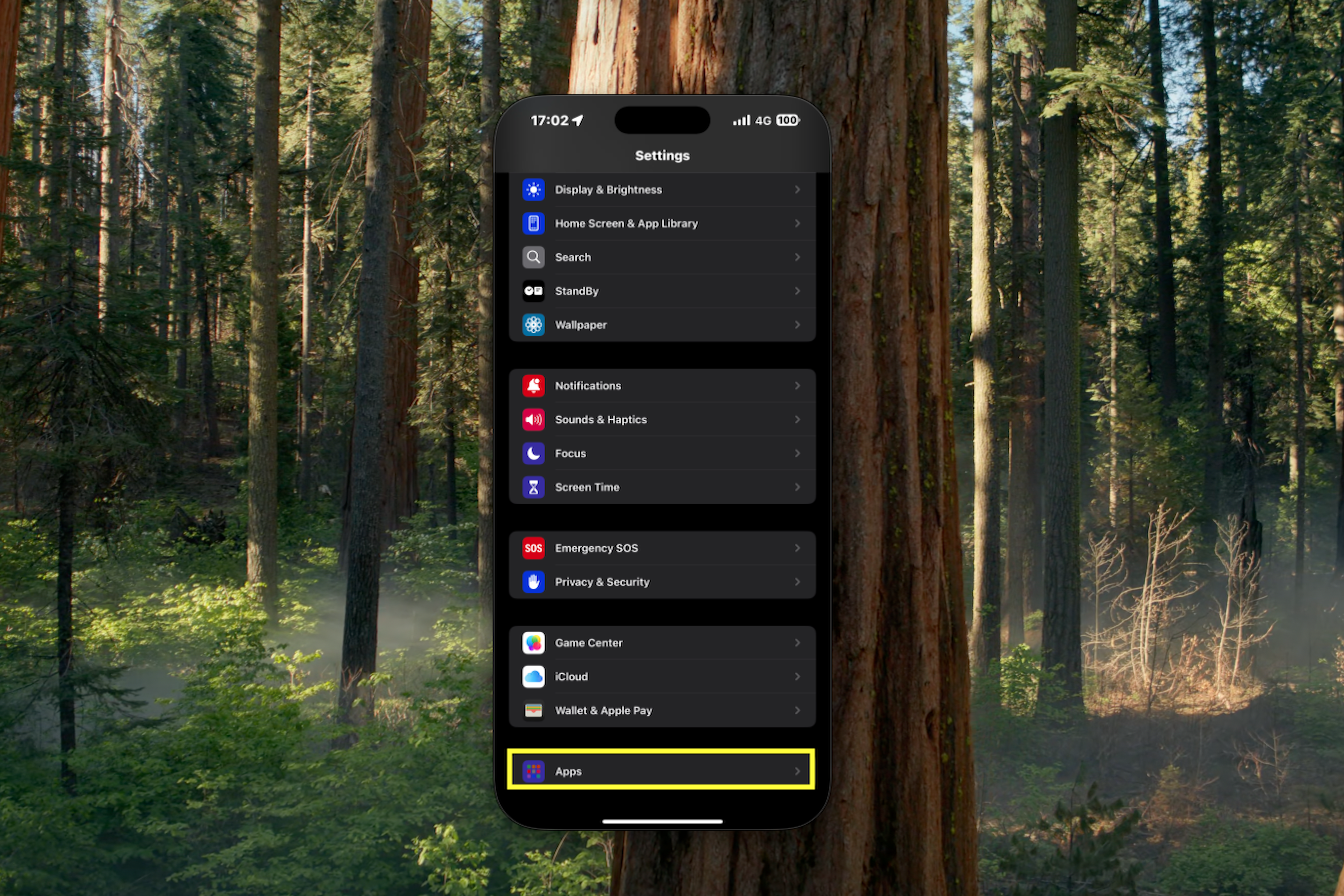Tap the battery indicator in status bar

pyautogui.click(x=788, y=120)
